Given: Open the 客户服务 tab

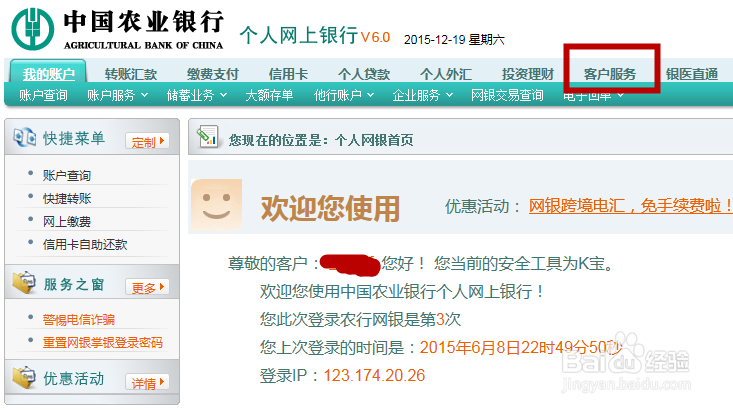Looking at the screenshot, I should 610,74.
